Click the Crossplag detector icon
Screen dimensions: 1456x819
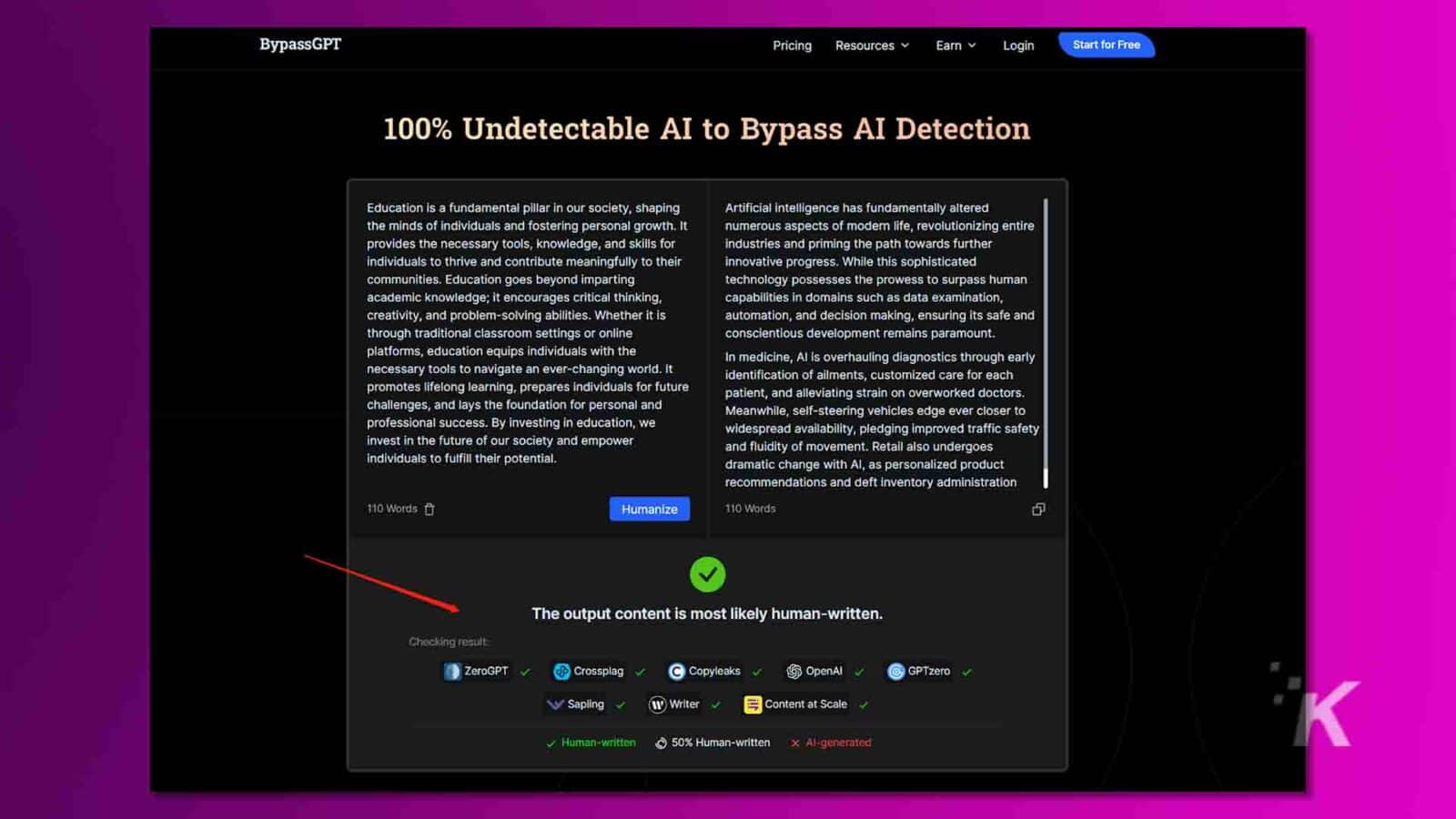(x=561, y=672)
